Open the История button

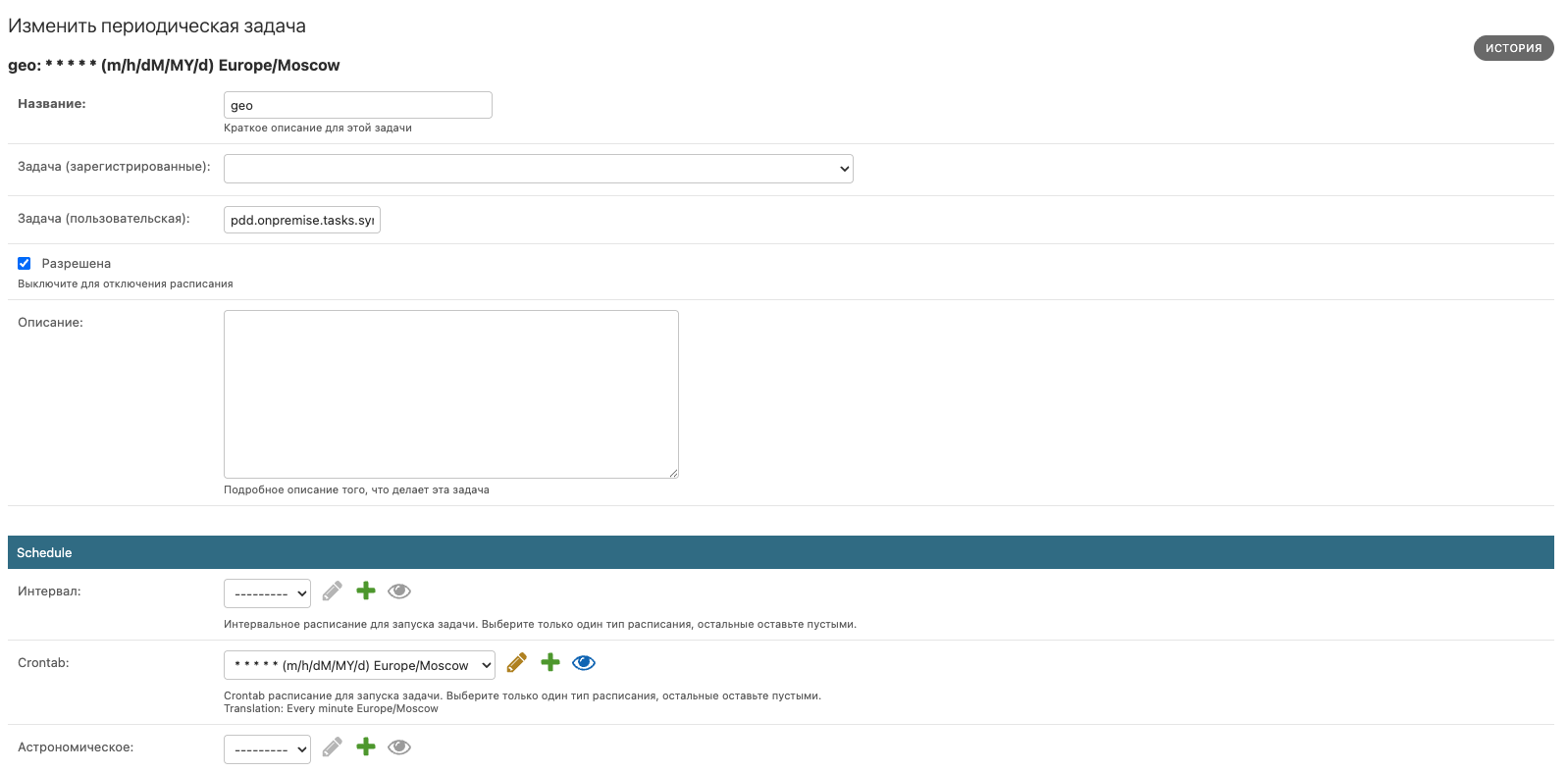[1513, 48]
